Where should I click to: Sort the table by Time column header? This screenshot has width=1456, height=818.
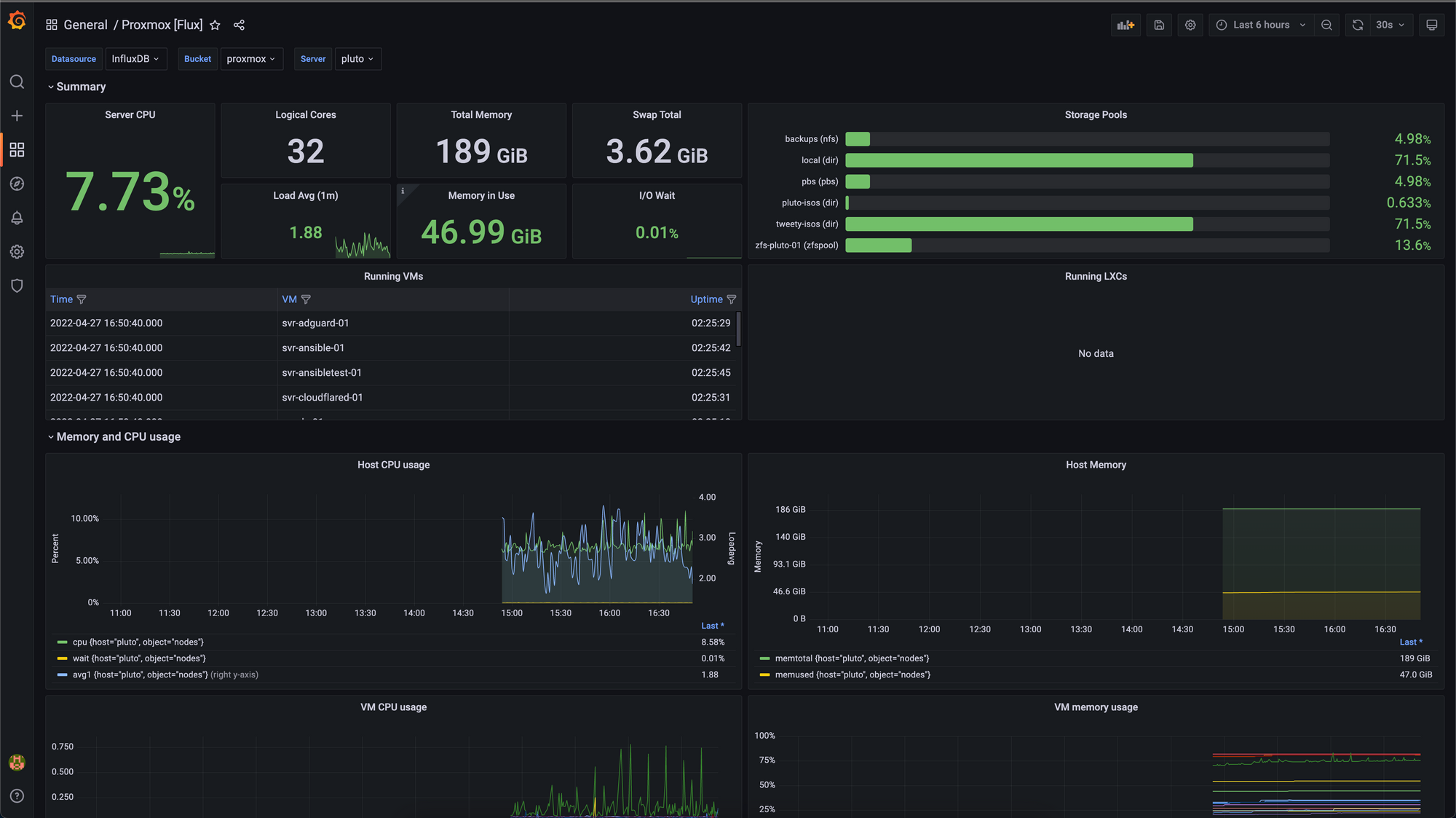click(61, 299)
